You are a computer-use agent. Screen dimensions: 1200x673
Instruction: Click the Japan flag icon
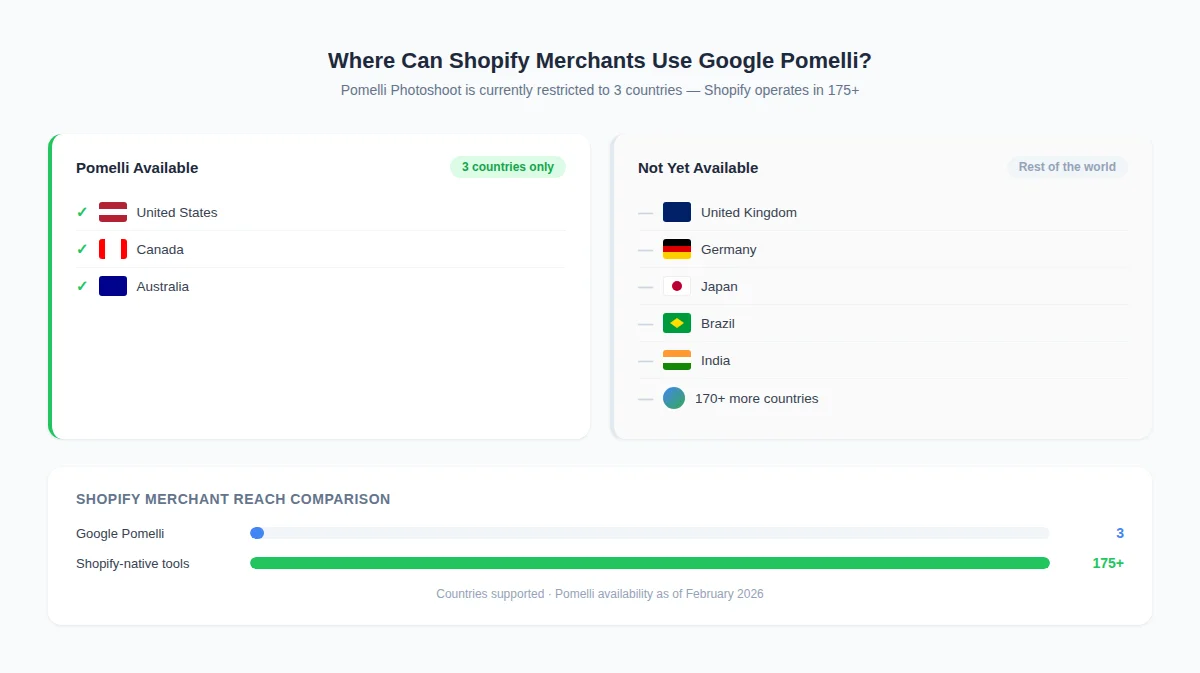tap(677, 286)
